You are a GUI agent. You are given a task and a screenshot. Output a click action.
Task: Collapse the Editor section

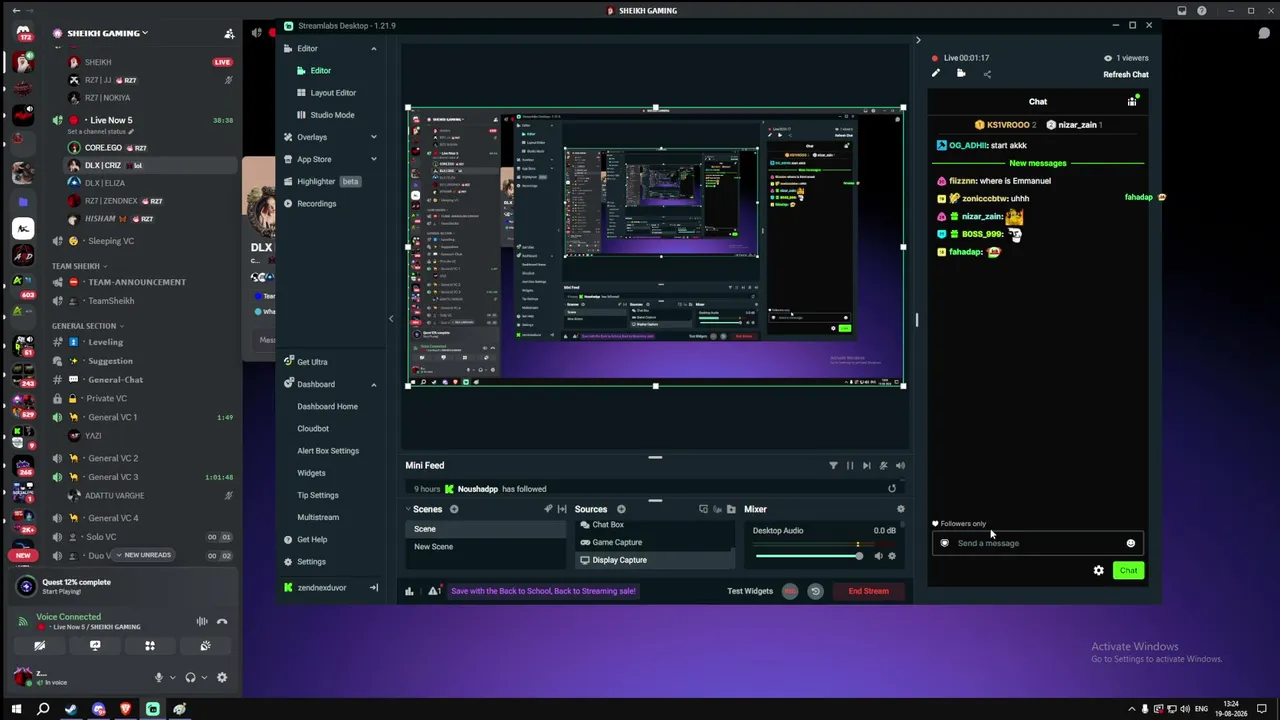(x=374, y=48)
